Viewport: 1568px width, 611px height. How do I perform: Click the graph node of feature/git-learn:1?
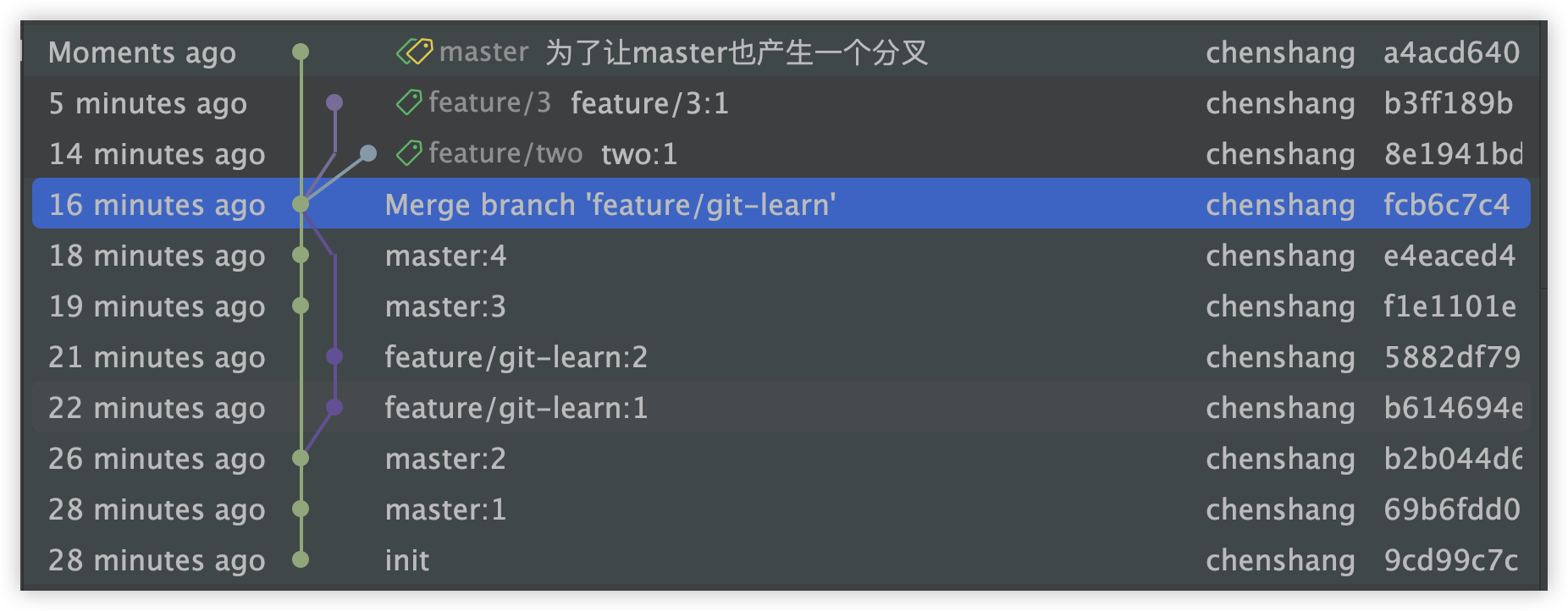point(334,408)
